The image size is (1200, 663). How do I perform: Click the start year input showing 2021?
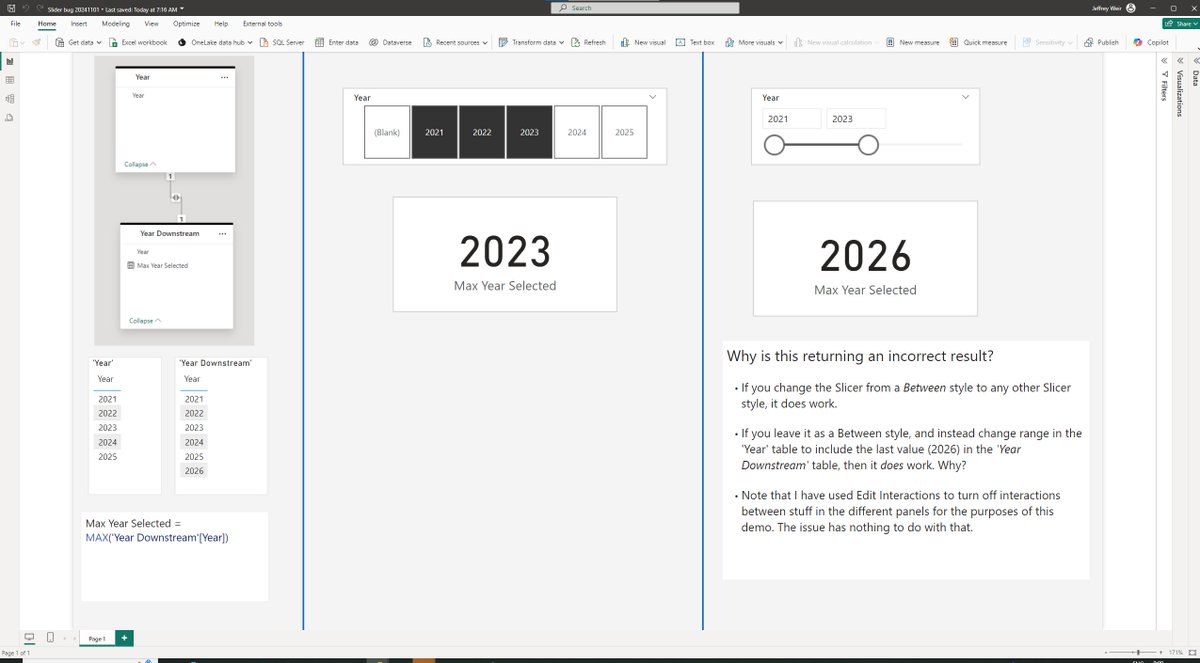click(792, 119)
